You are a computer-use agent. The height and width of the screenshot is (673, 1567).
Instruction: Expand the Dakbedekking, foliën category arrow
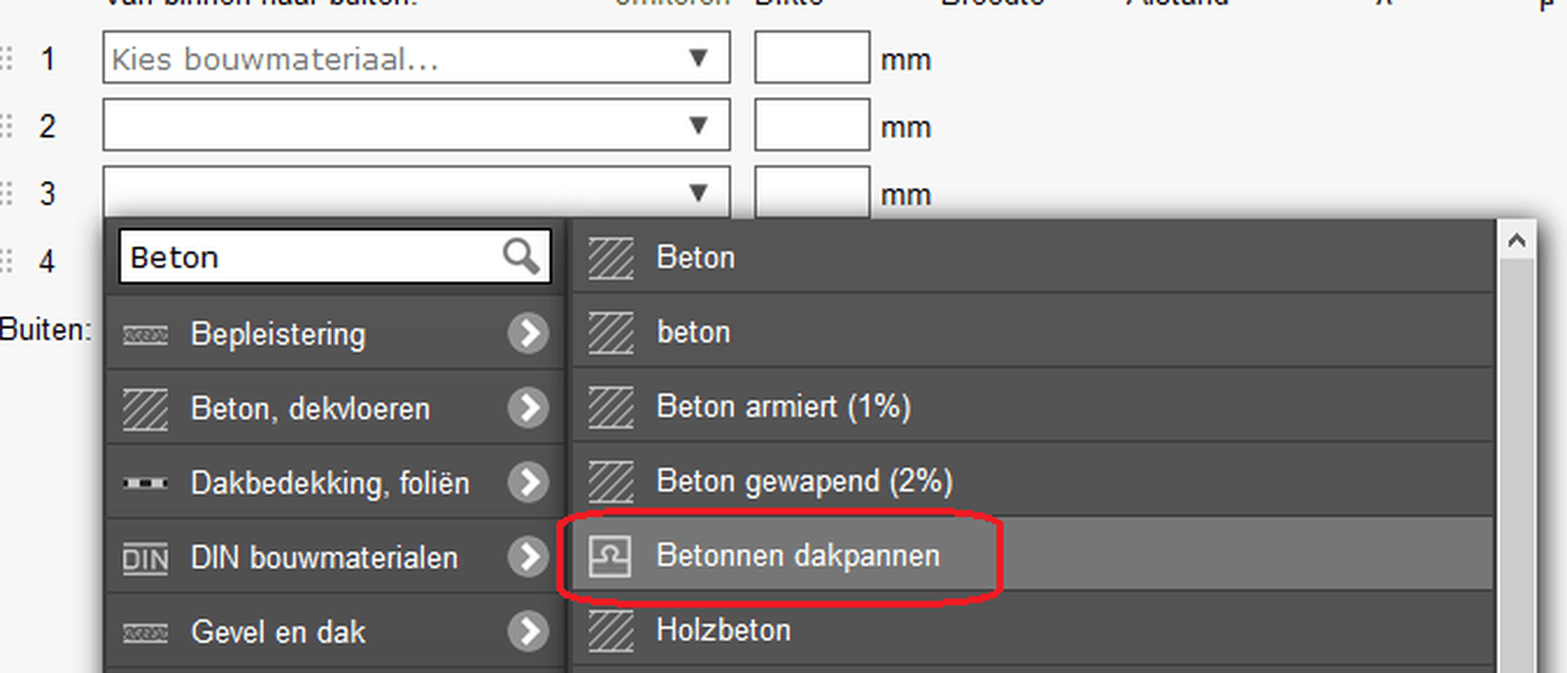click(x=527, y=483)
